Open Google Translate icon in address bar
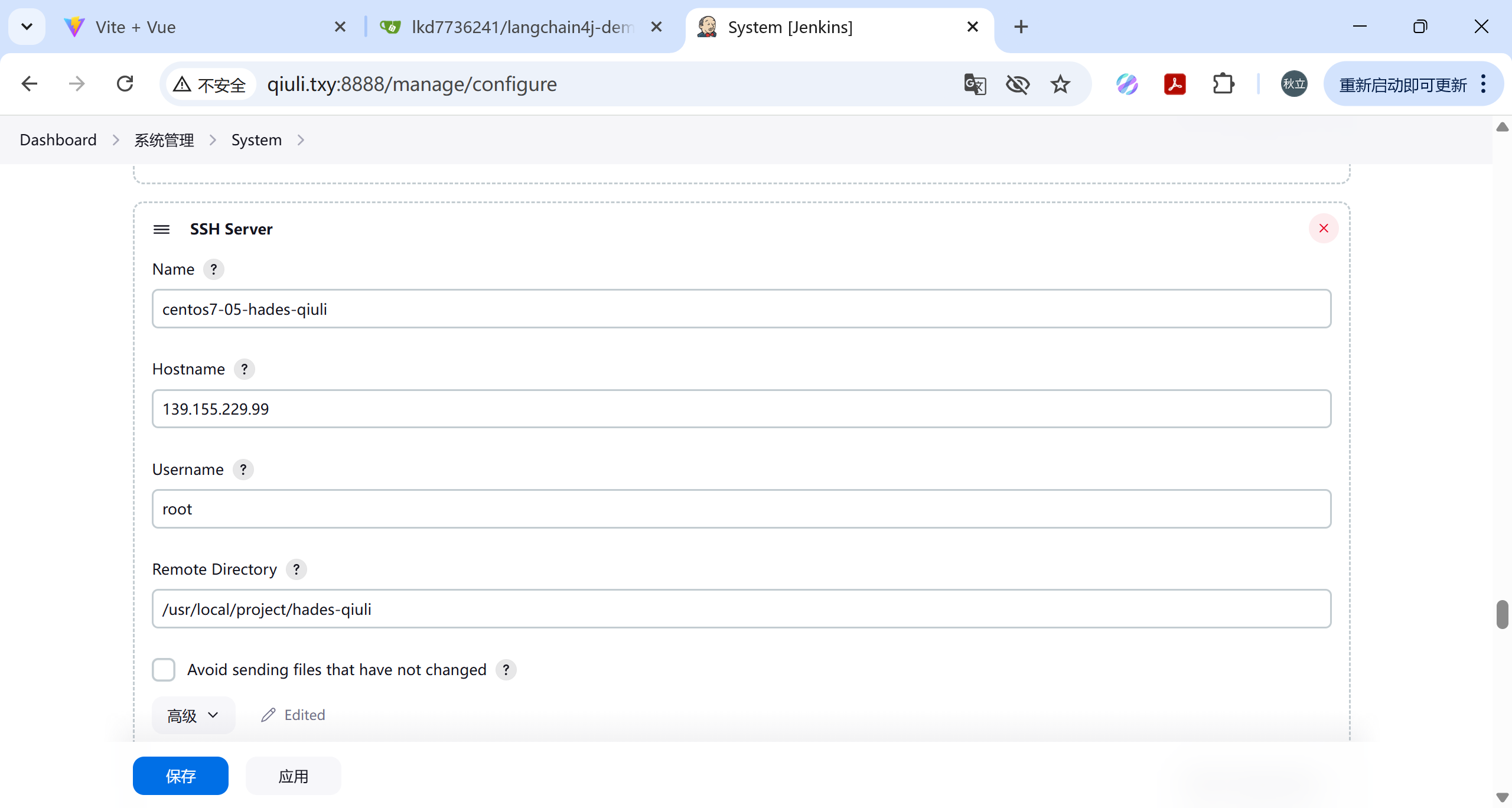Screen dimensions: 1512x808 tap(975, 84)
